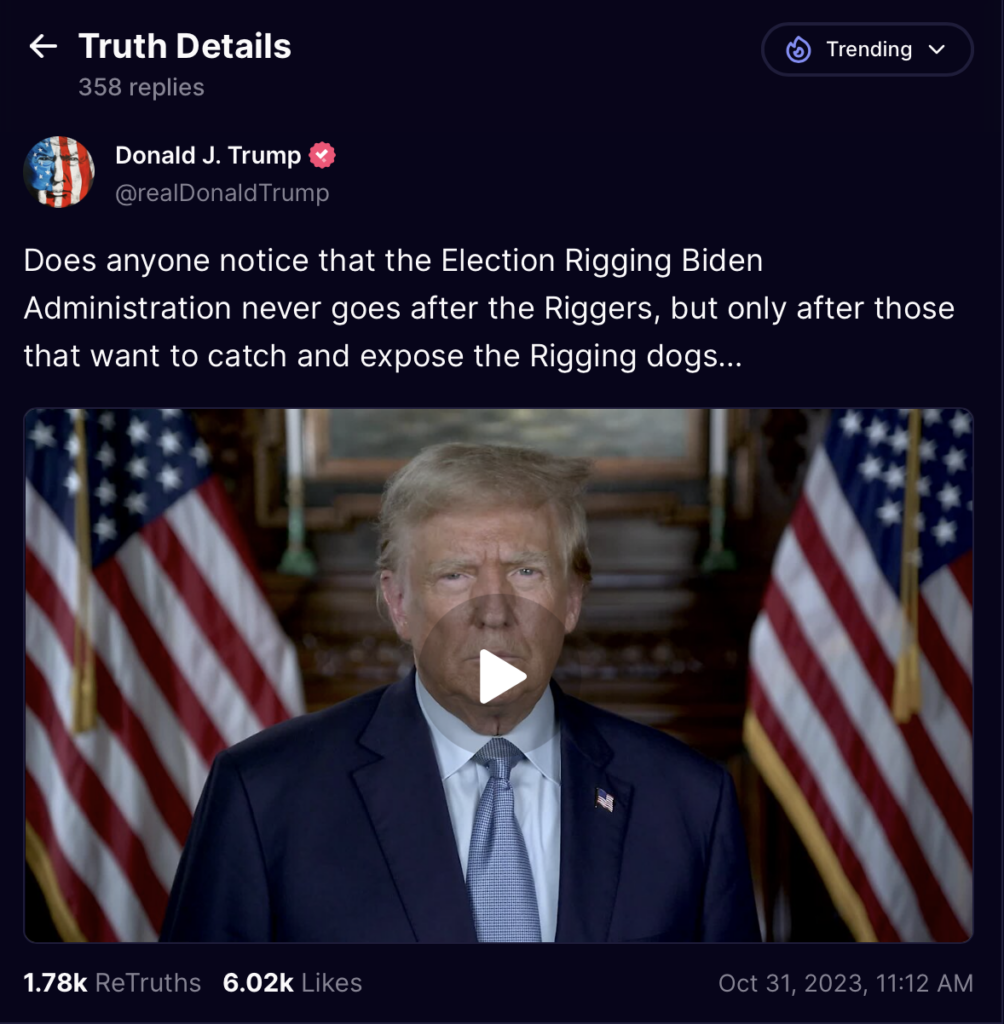Click the Likes word label

pos(332,983)
